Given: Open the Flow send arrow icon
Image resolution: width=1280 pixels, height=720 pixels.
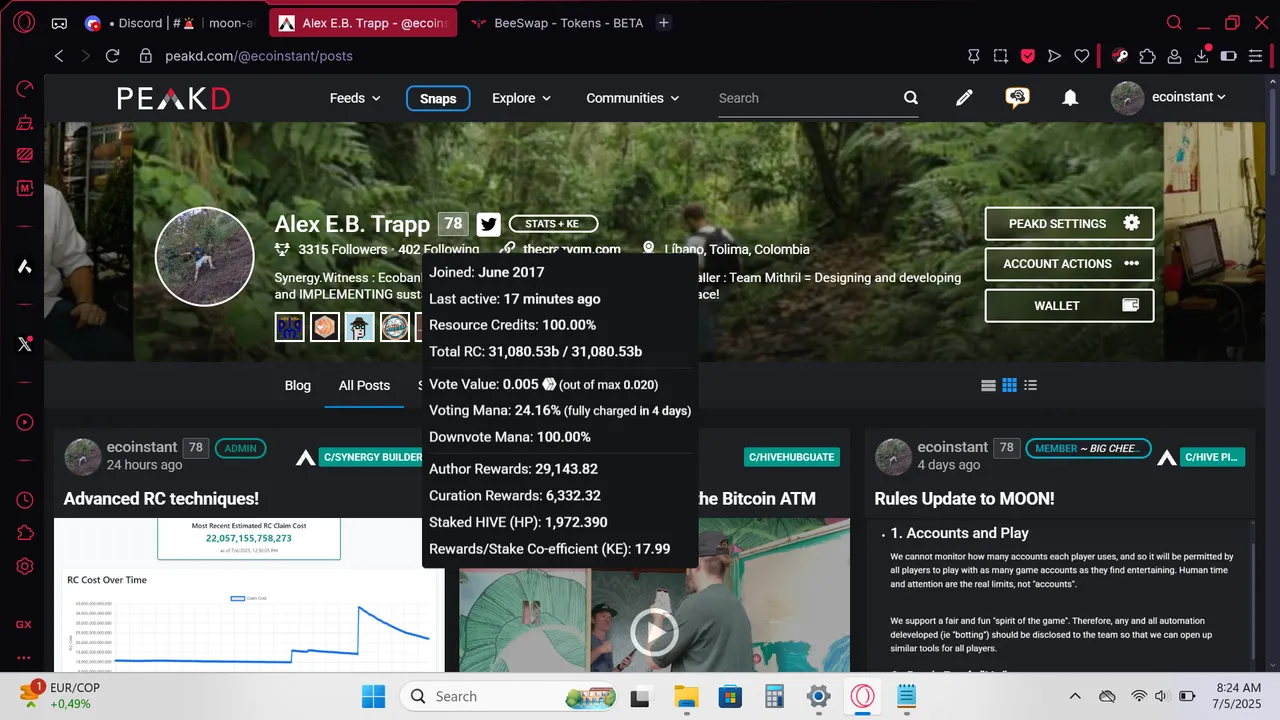Looking at the screenshot, I should [x=1054, y=56].
